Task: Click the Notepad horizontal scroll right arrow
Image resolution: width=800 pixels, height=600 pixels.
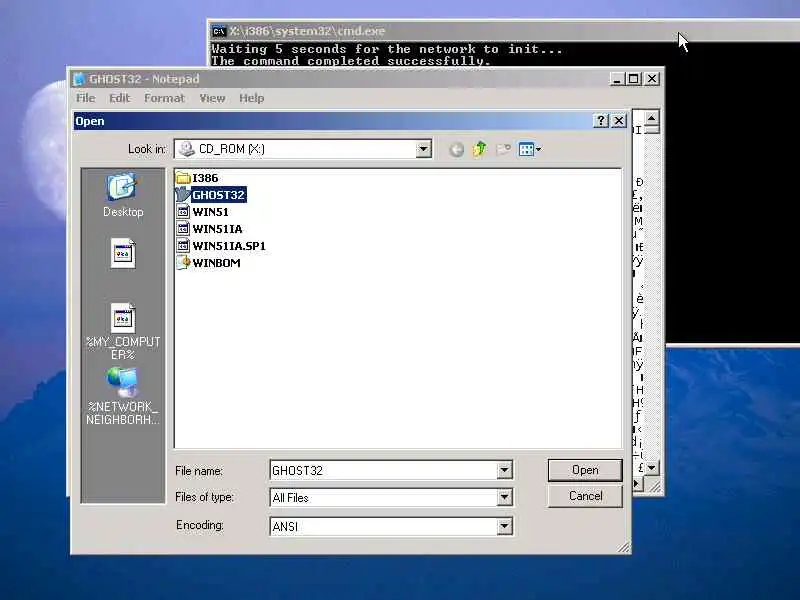Action: (x=636, y=483)
